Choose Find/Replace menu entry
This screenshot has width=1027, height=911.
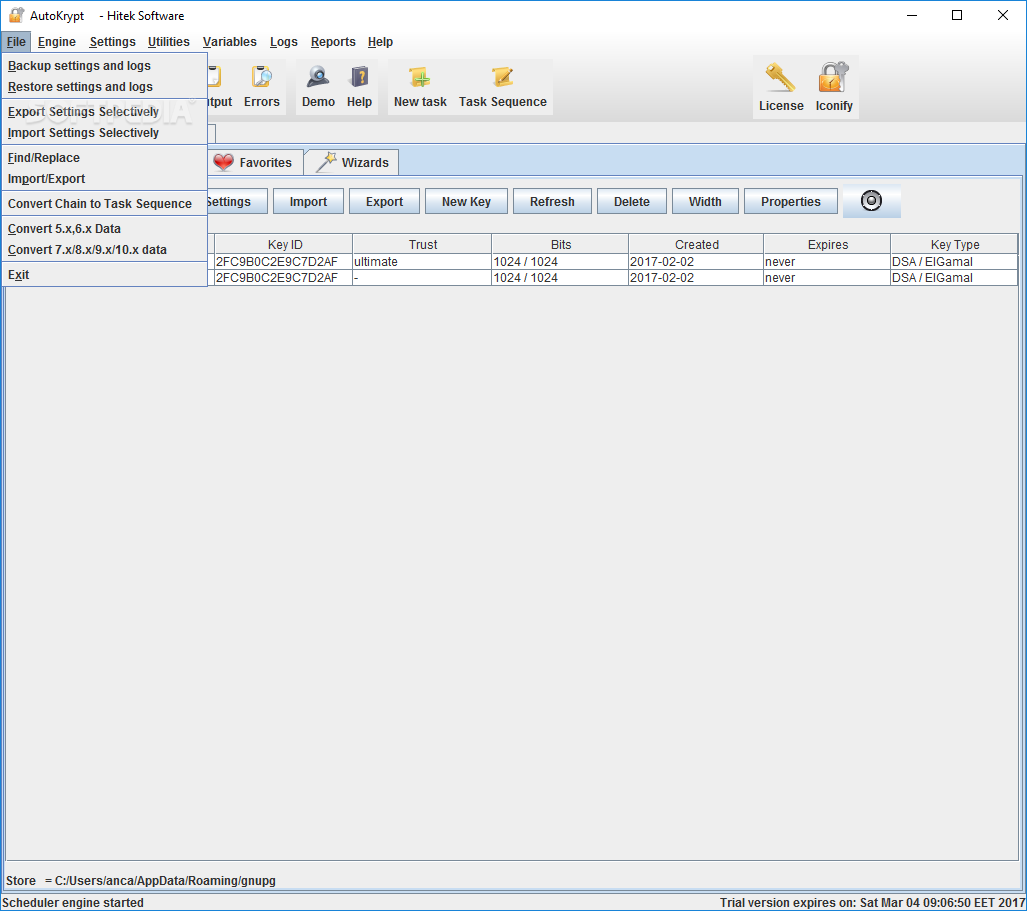click(105, 158)
